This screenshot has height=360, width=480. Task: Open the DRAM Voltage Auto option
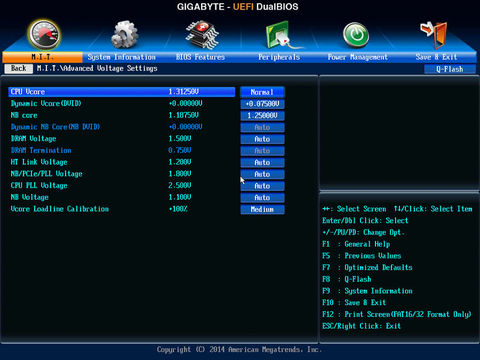pos(262,139)
